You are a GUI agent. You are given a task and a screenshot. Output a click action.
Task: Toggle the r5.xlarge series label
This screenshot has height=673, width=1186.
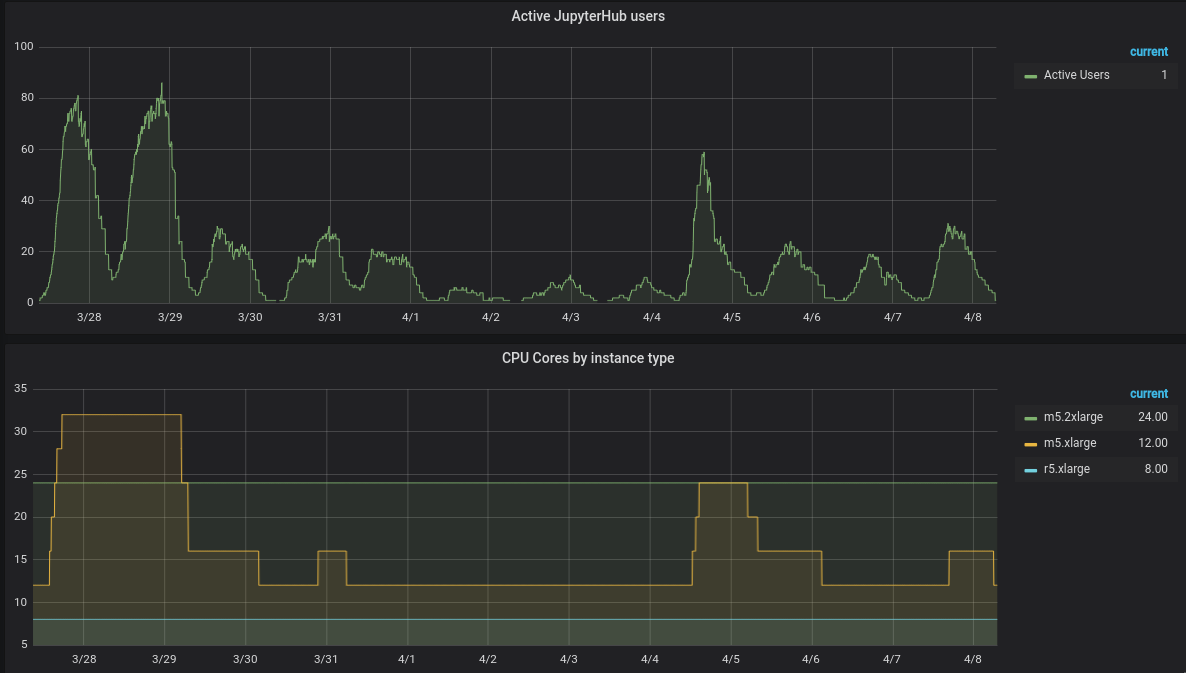click(1066, 469)
